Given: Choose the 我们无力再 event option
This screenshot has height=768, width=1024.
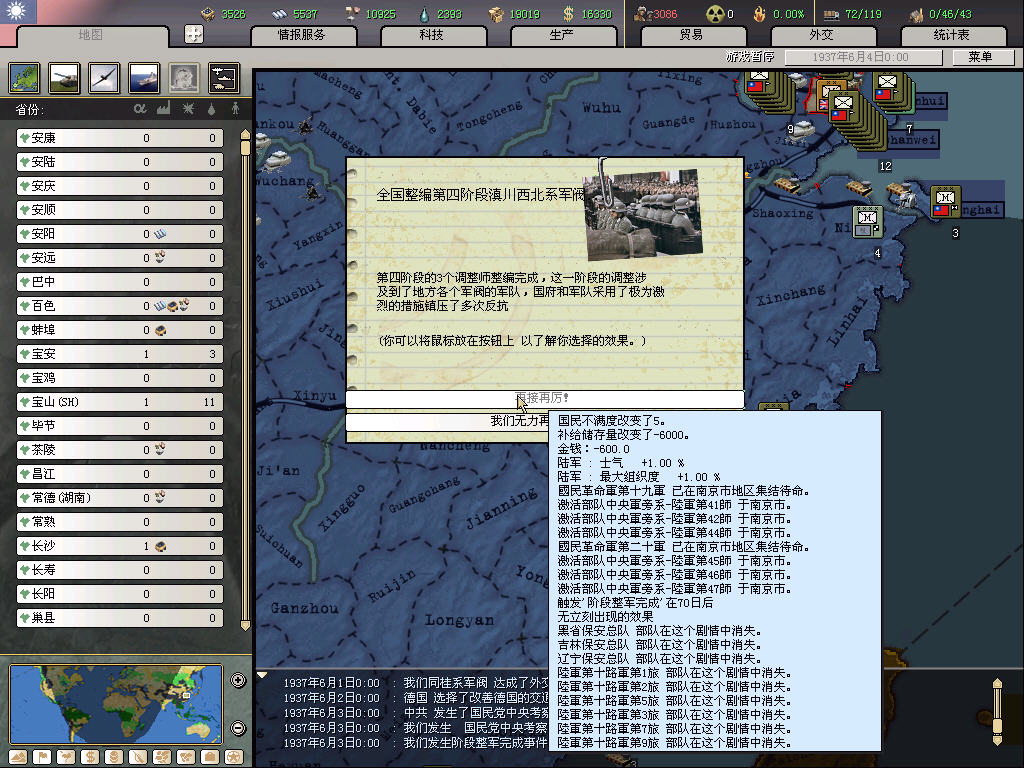Looking at the screenshot, I should pyautogui.click(x=447, y=422).
